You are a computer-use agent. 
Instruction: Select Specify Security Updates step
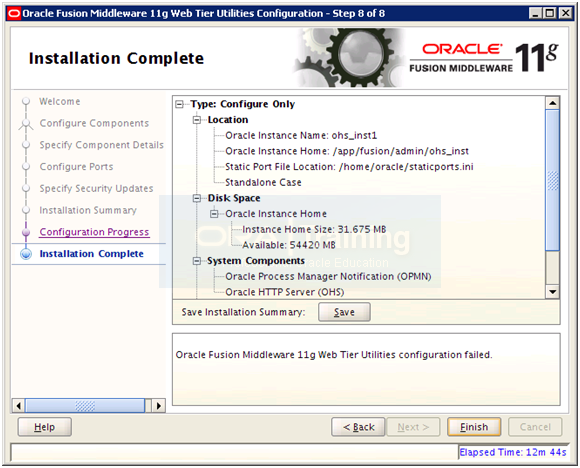(96, 189)
